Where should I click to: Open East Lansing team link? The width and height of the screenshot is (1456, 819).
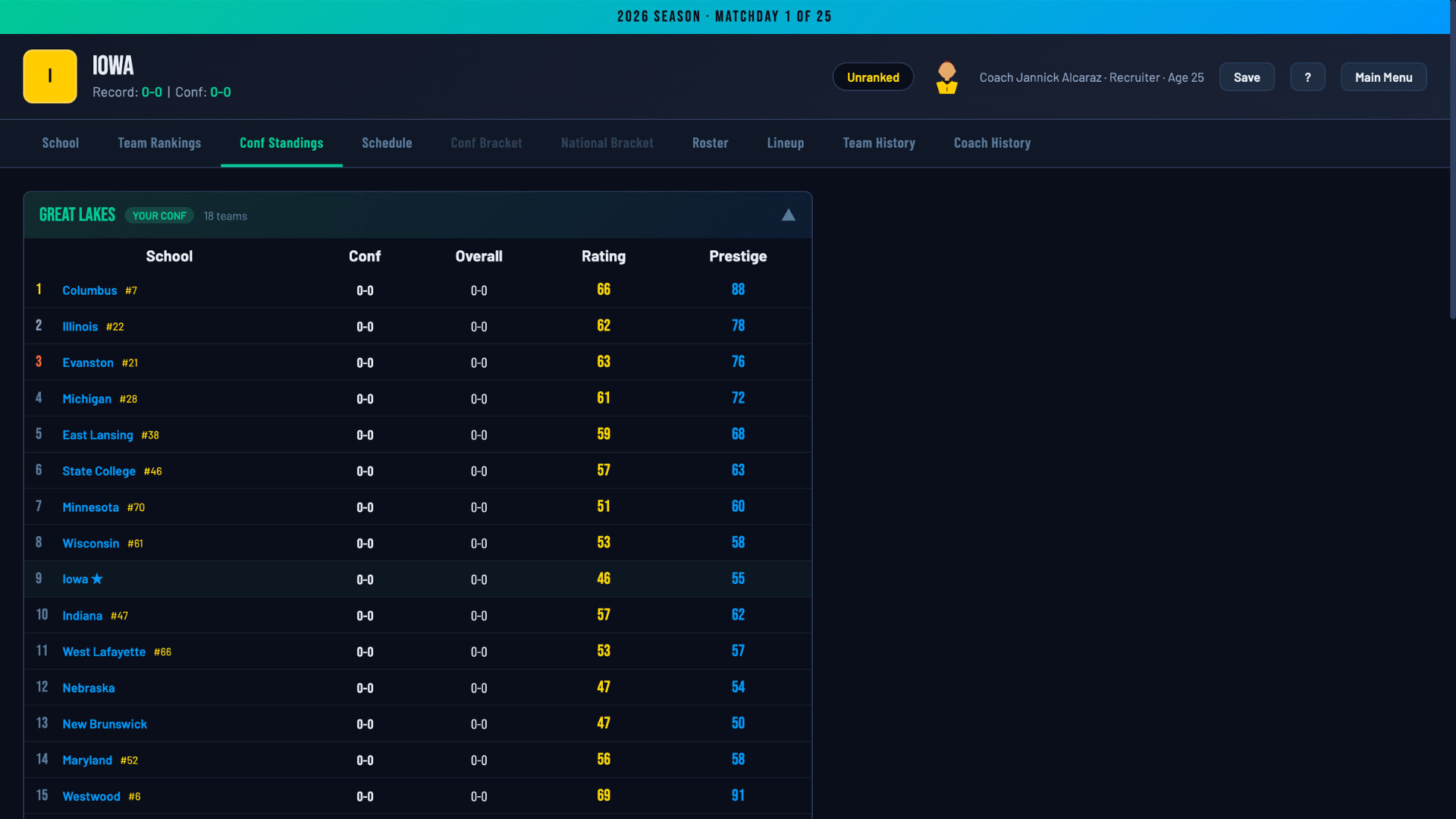click(98, 435)
